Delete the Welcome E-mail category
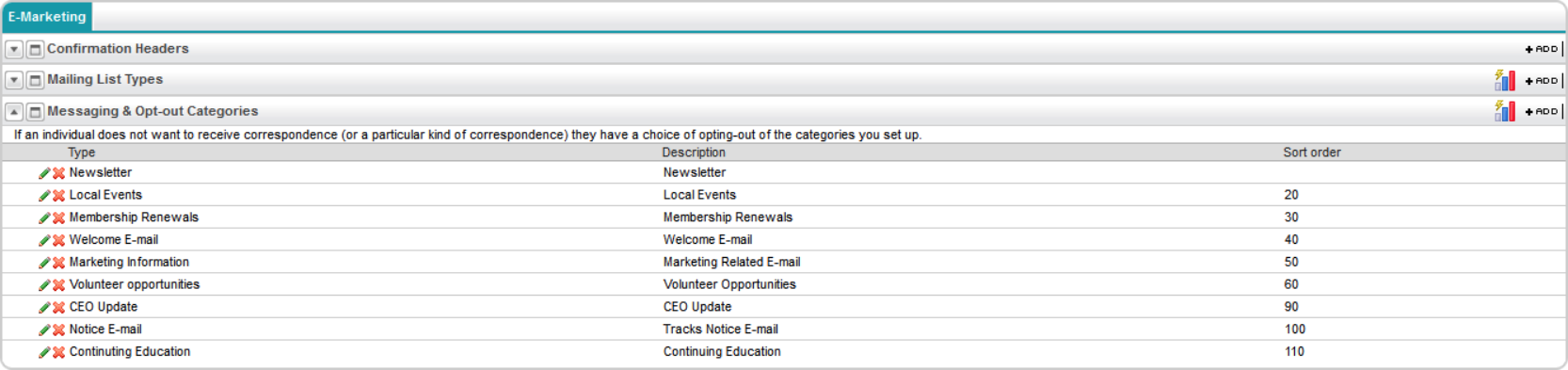Screen dimensions: 1568x370 58,241
